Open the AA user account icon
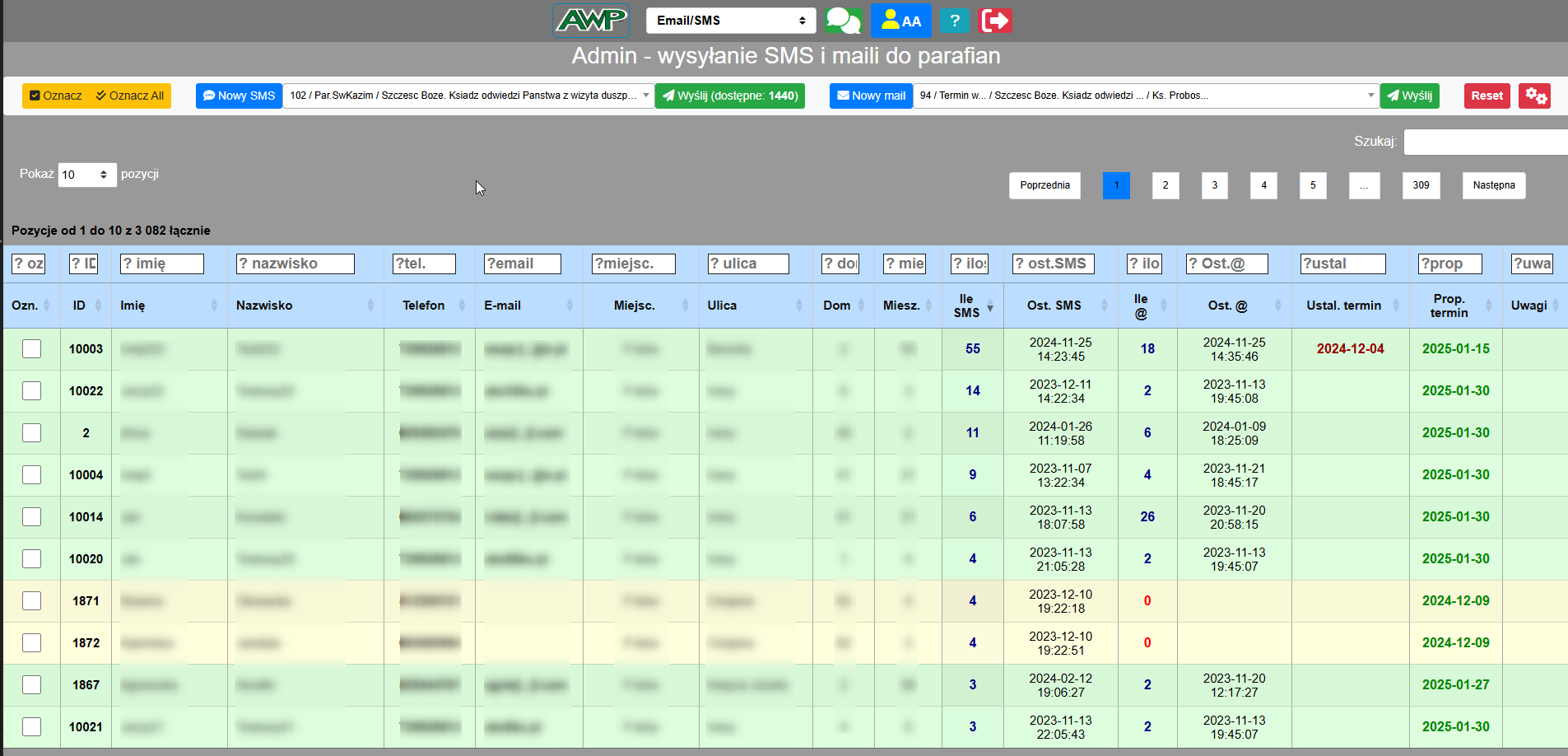The width and height of the screenshot is (1568, 756). pos(900,21)
